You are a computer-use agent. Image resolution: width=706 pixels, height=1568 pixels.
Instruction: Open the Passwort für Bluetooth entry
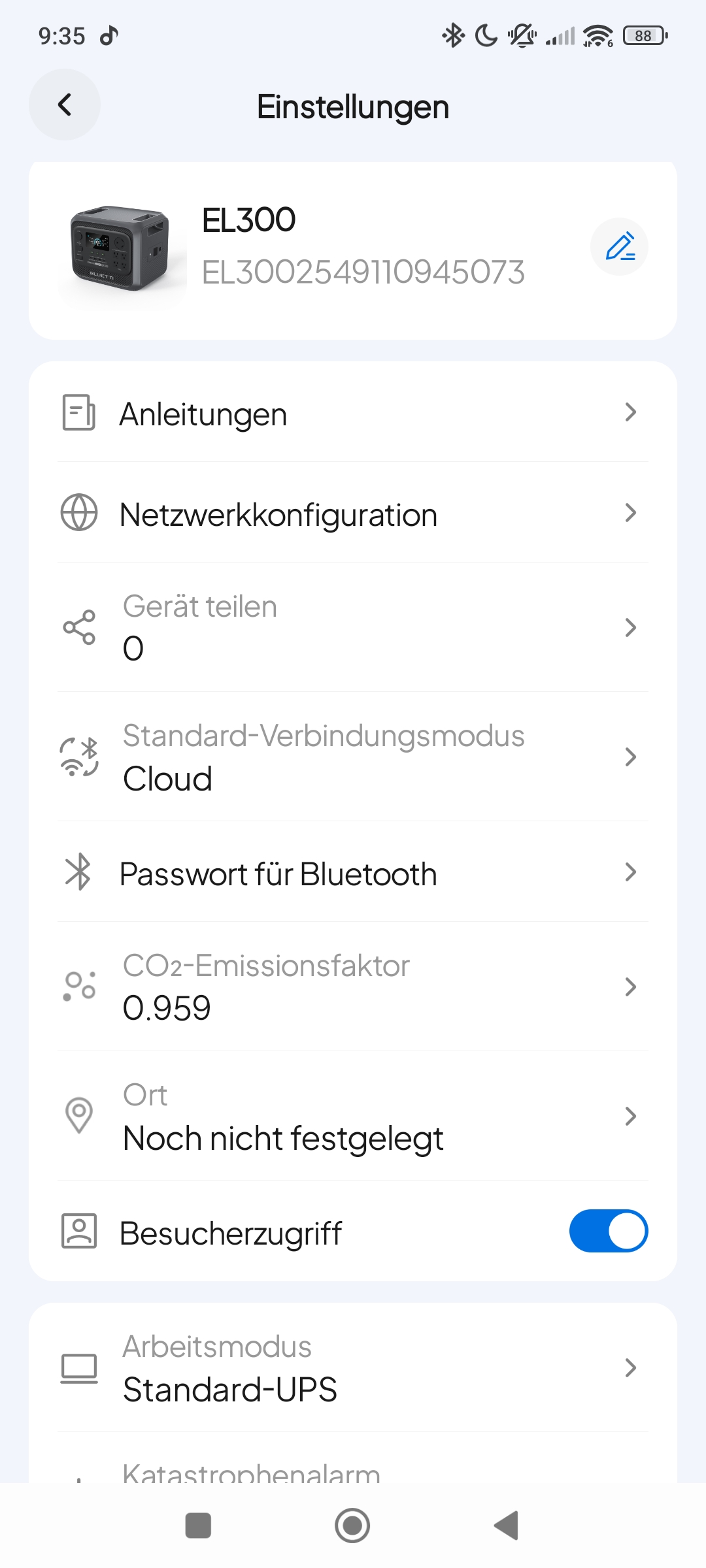pyautogui.click(x=278, y=874)
